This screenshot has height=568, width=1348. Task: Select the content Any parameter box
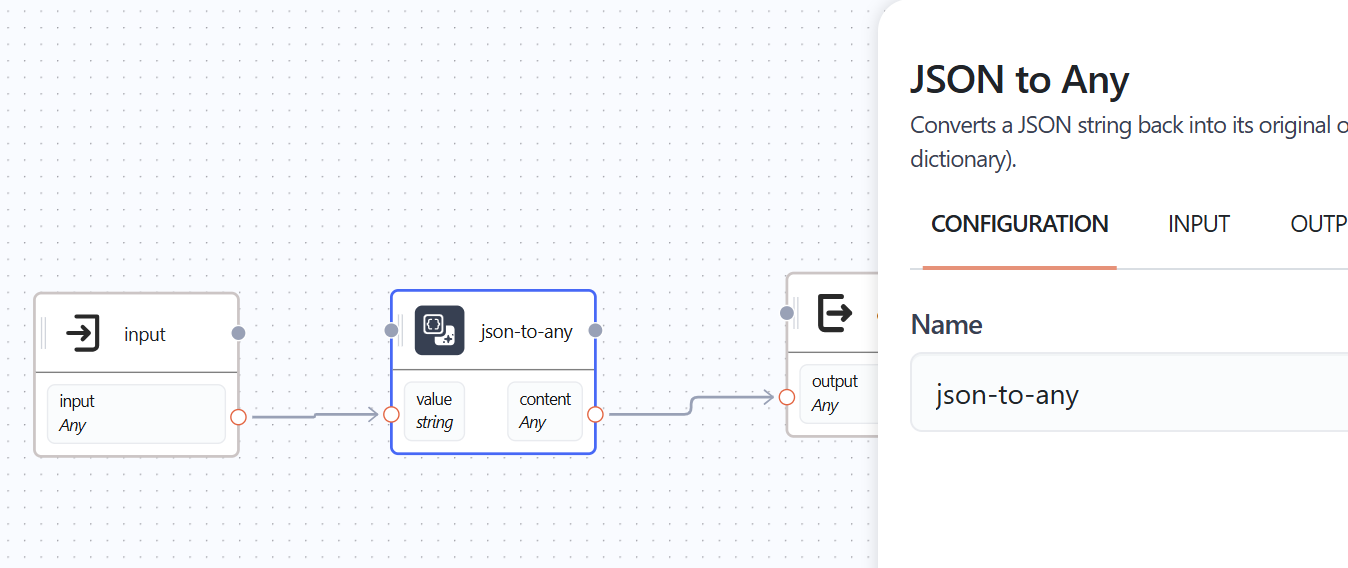pyautogui.click(x=544, y=411)
